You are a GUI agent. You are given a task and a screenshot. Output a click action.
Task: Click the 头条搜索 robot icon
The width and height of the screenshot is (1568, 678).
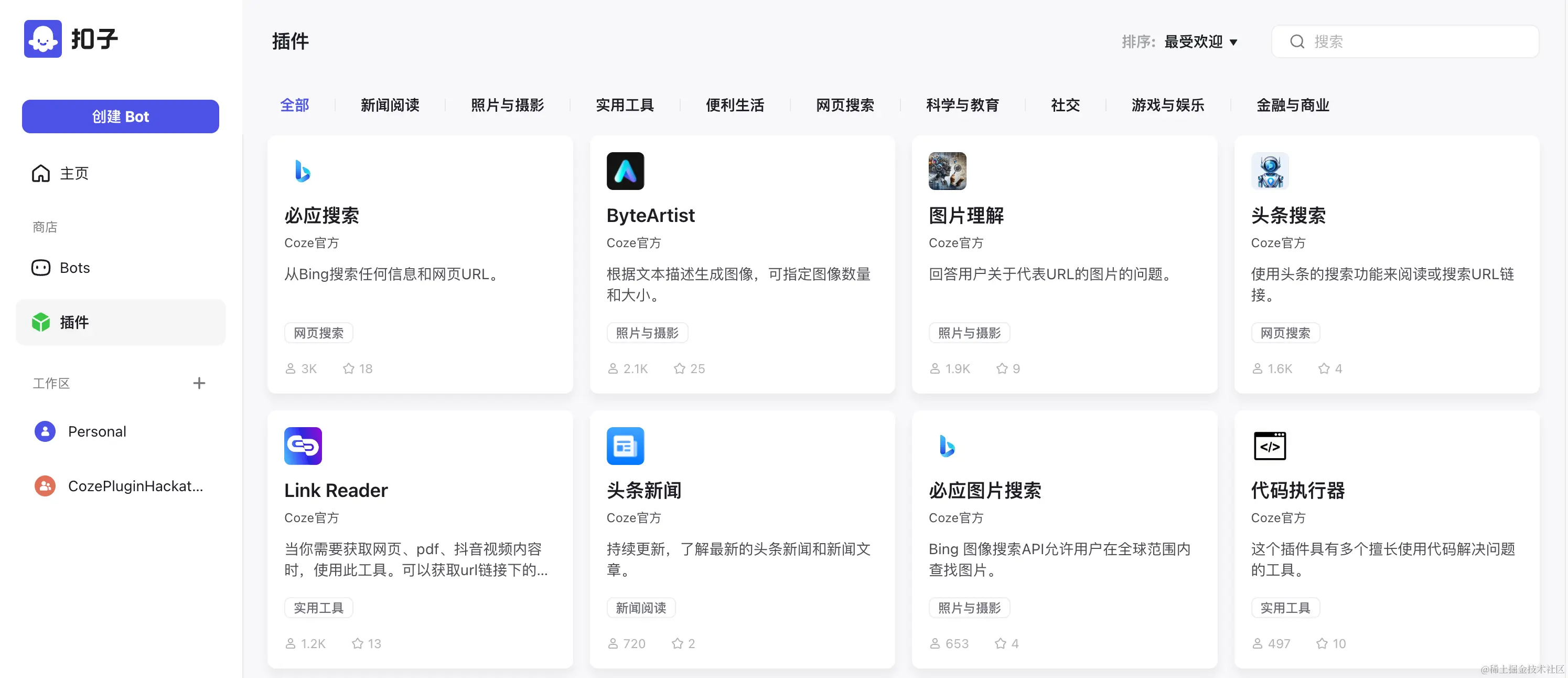pos(1269,171)
